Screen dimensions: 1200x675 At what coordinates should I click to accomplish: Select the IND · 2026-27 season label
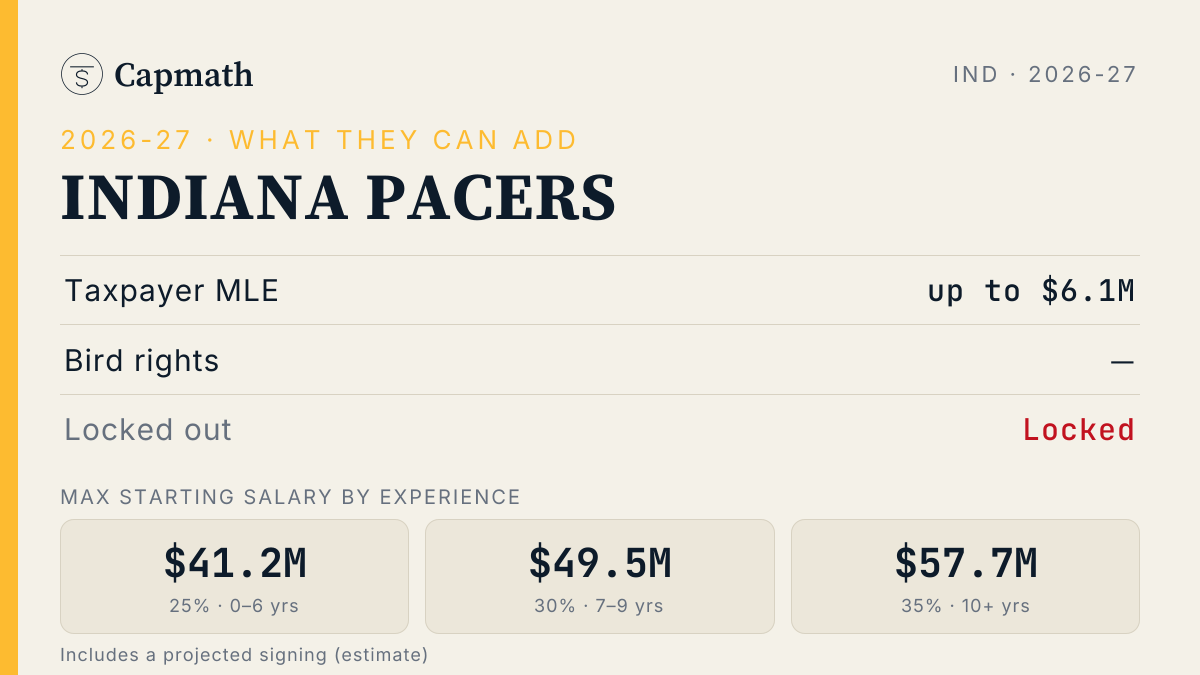[1045, 75]
